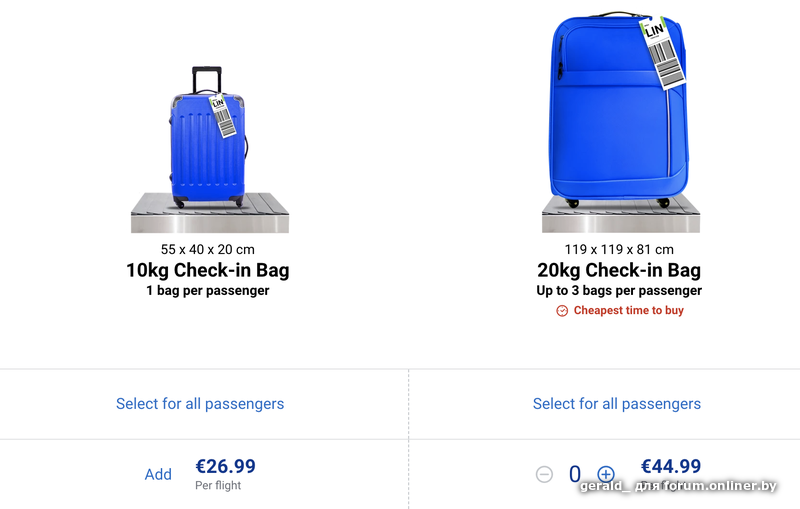Click the small blue 10kg suitcase image

(x=203, y=145)
